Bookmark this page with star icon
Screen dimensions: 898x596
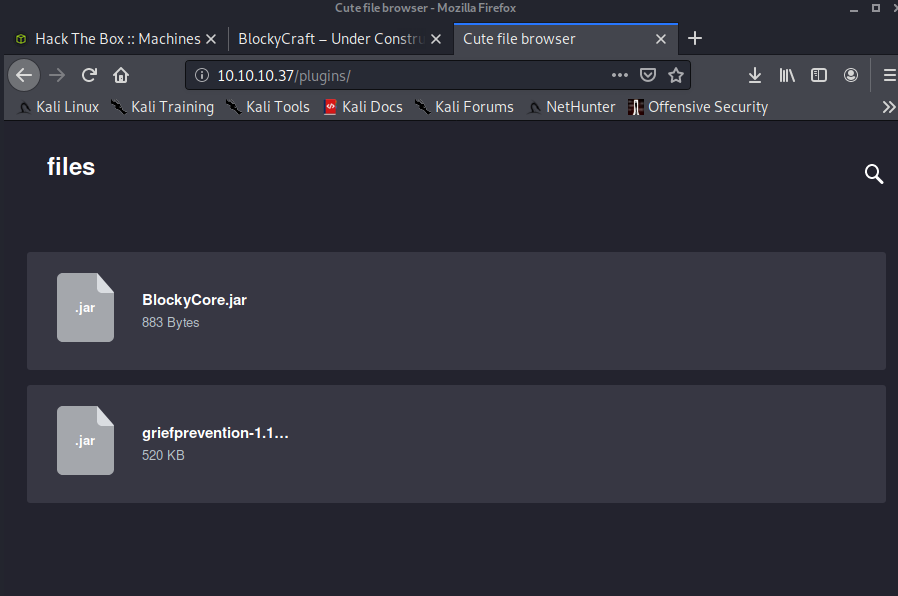[676, 75]
